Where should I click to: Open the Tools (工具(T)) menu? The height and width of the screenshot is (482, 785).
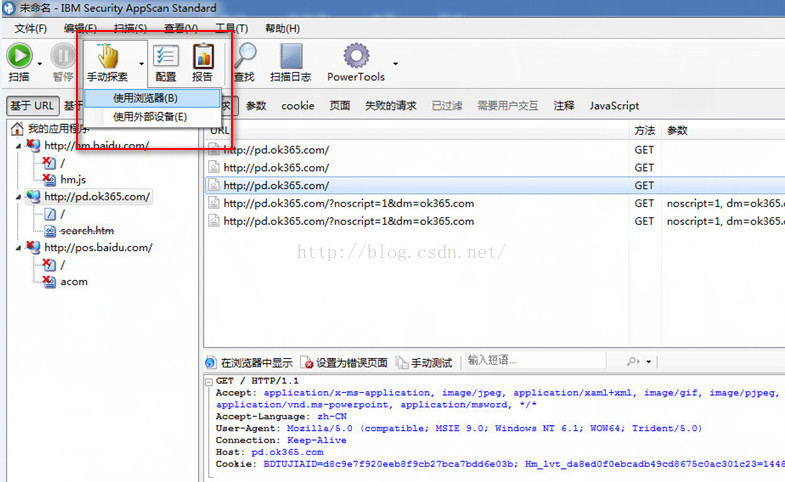click(231, 29)
